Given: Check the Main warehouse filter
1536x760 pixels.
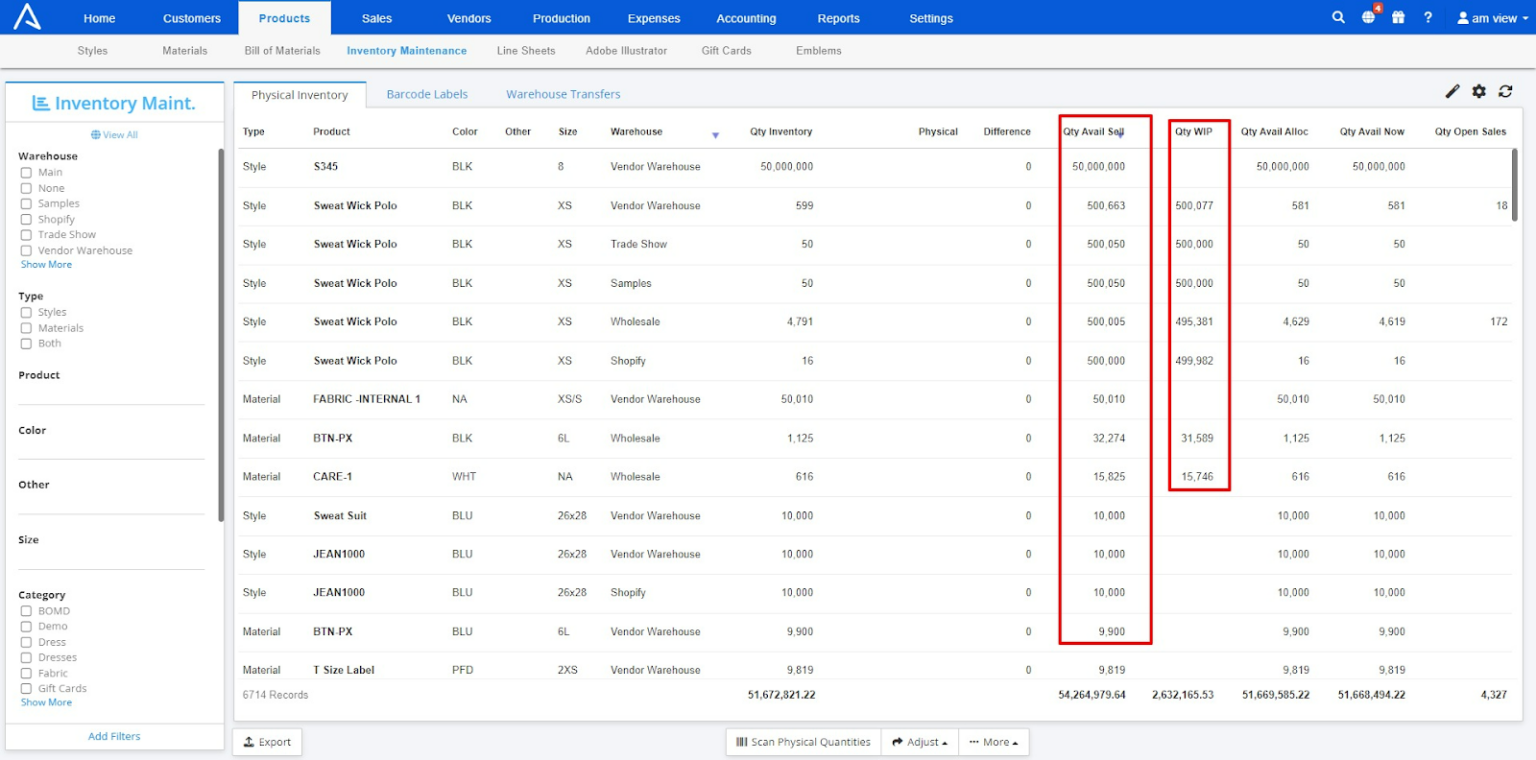Looking at the screenshot, I should (x=26, y=173).
